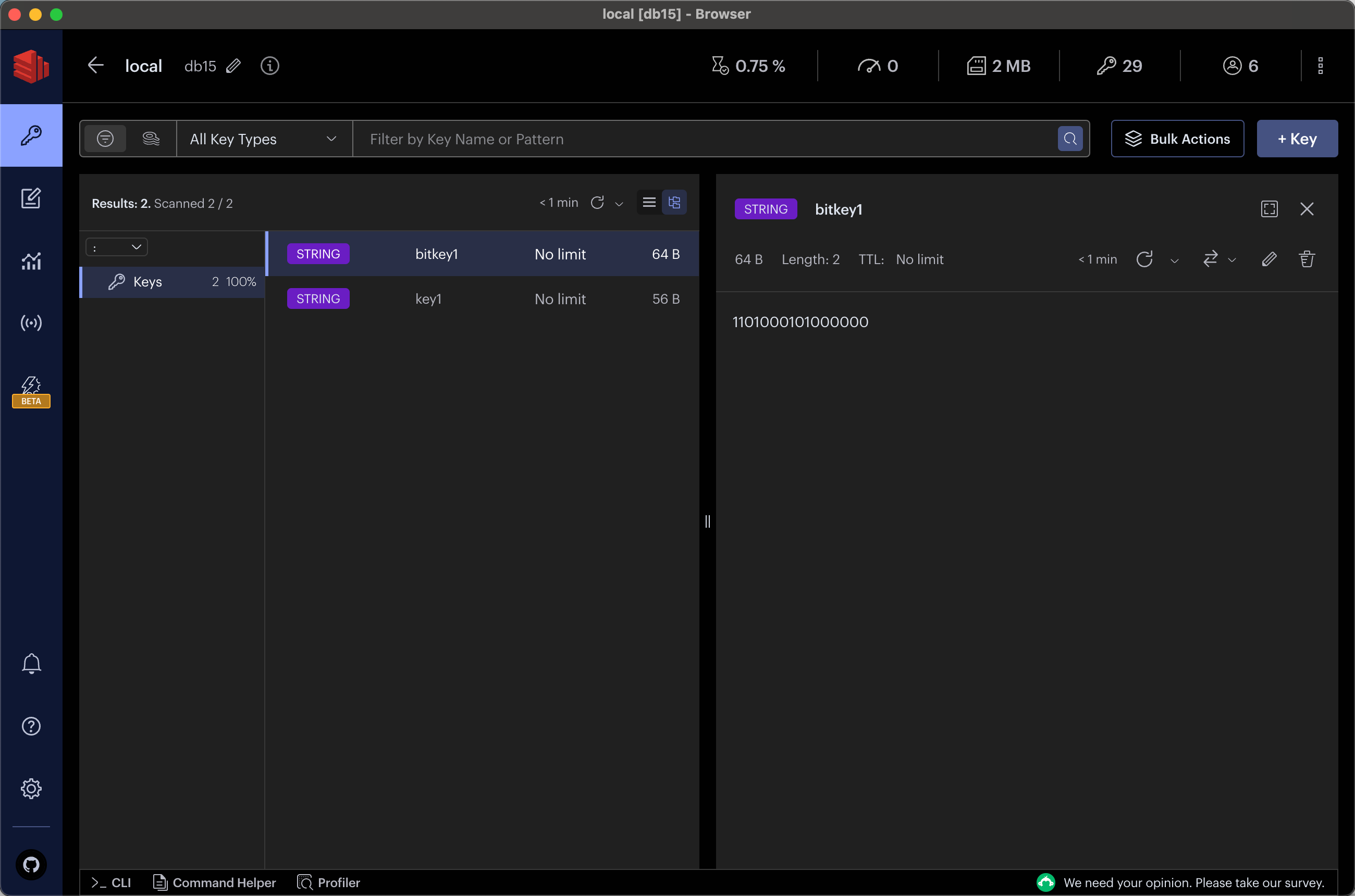1355x896 pixels.
Task: Open the Workbench editor icon in sidebar
Action: tap(31, 198)
